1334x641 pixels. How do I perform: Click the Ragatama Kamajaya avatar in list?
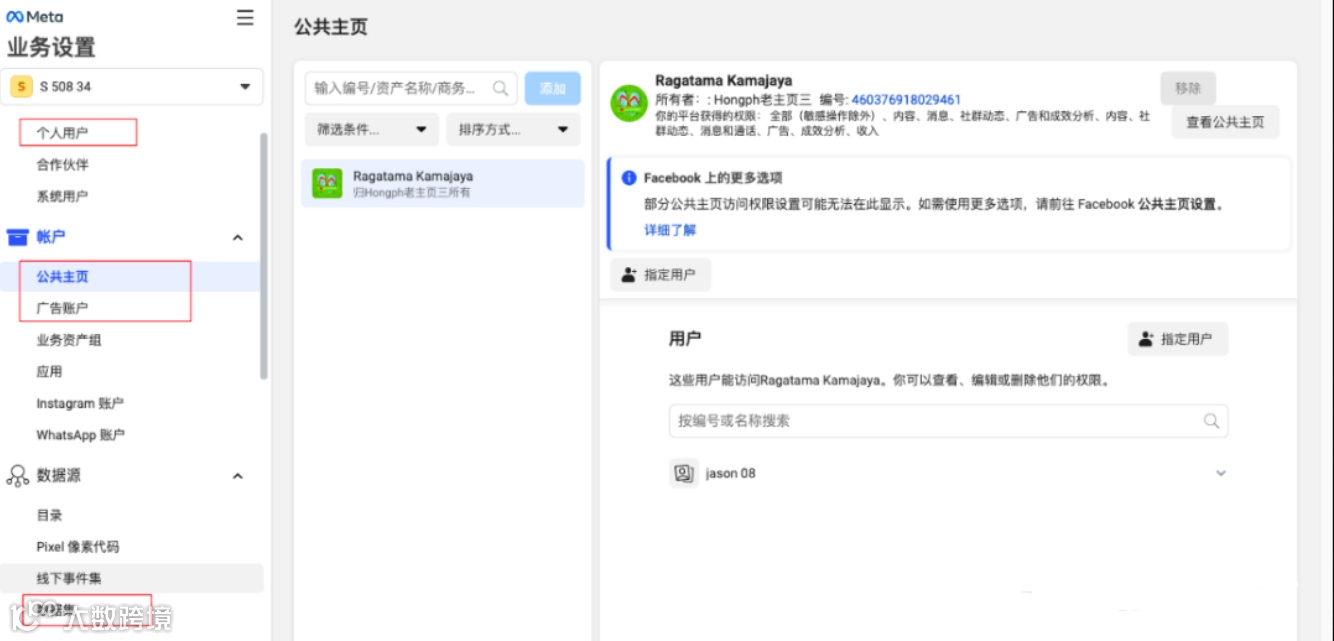pos(327,183)
